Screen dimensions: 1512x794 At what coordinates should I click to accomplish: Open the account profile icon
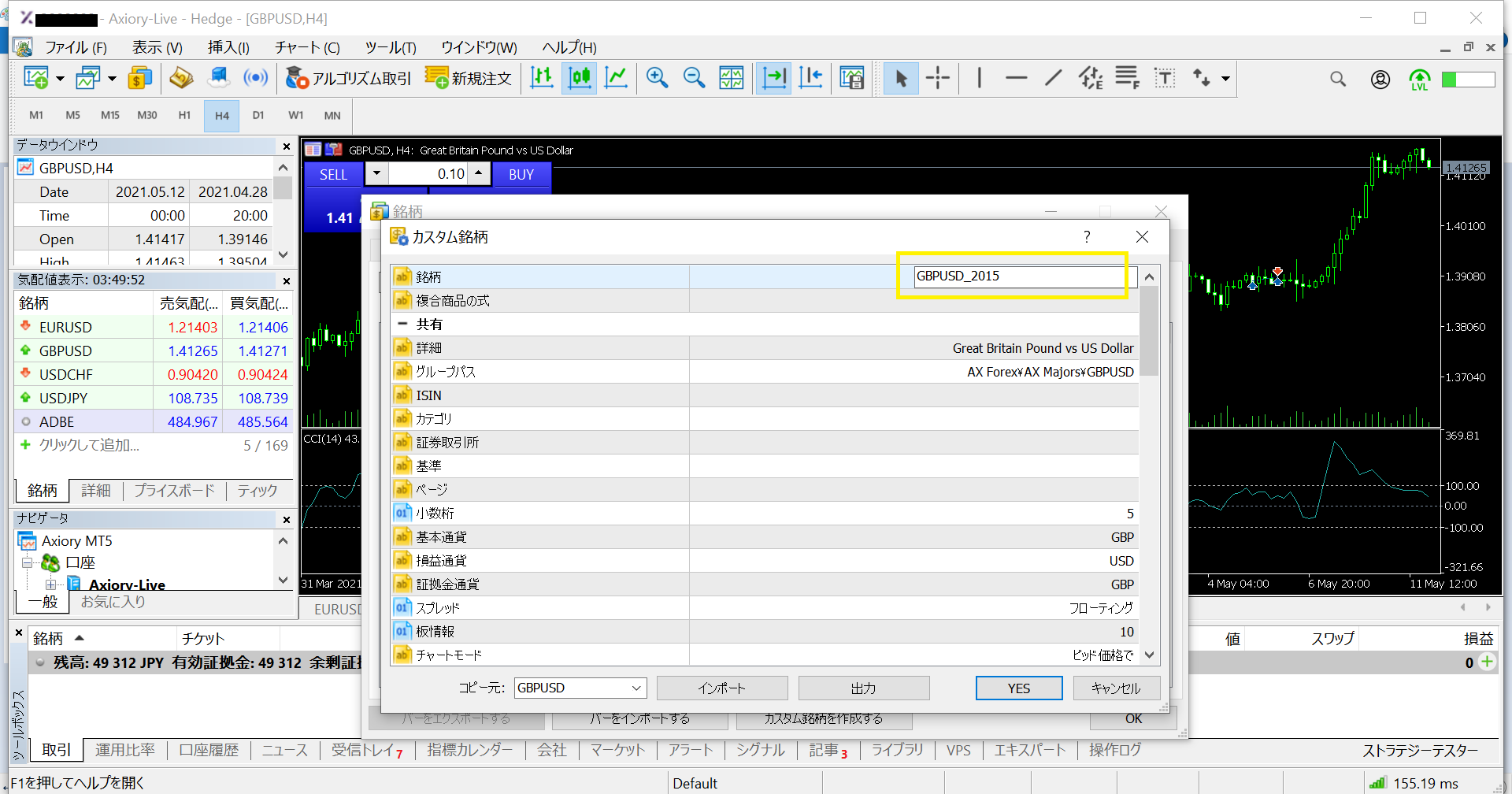coord(1380,79)
